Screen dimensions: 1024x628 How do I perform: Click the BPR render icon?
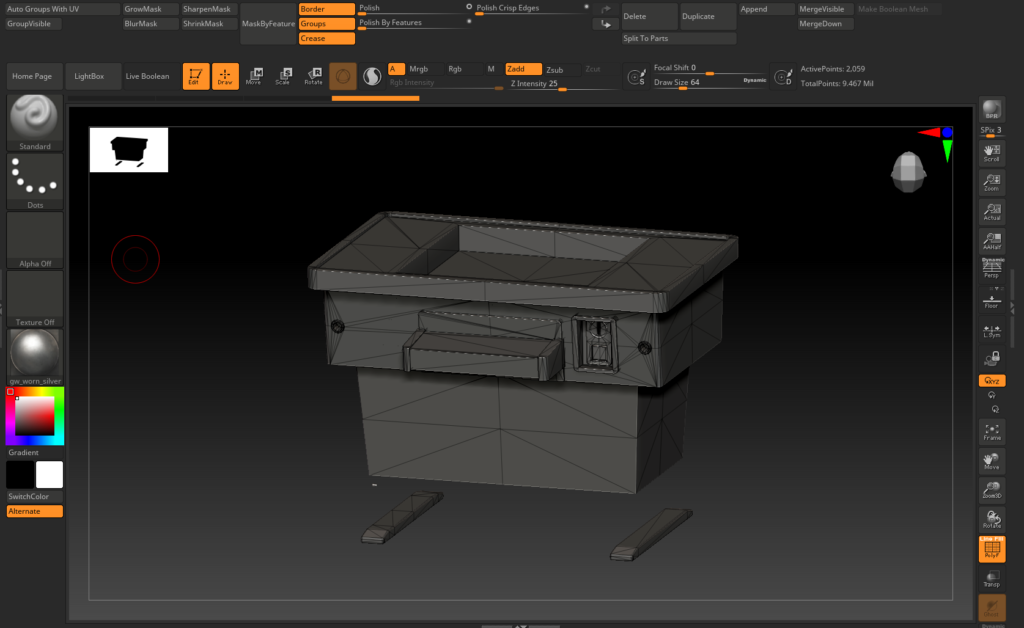(x=991, y=110)
